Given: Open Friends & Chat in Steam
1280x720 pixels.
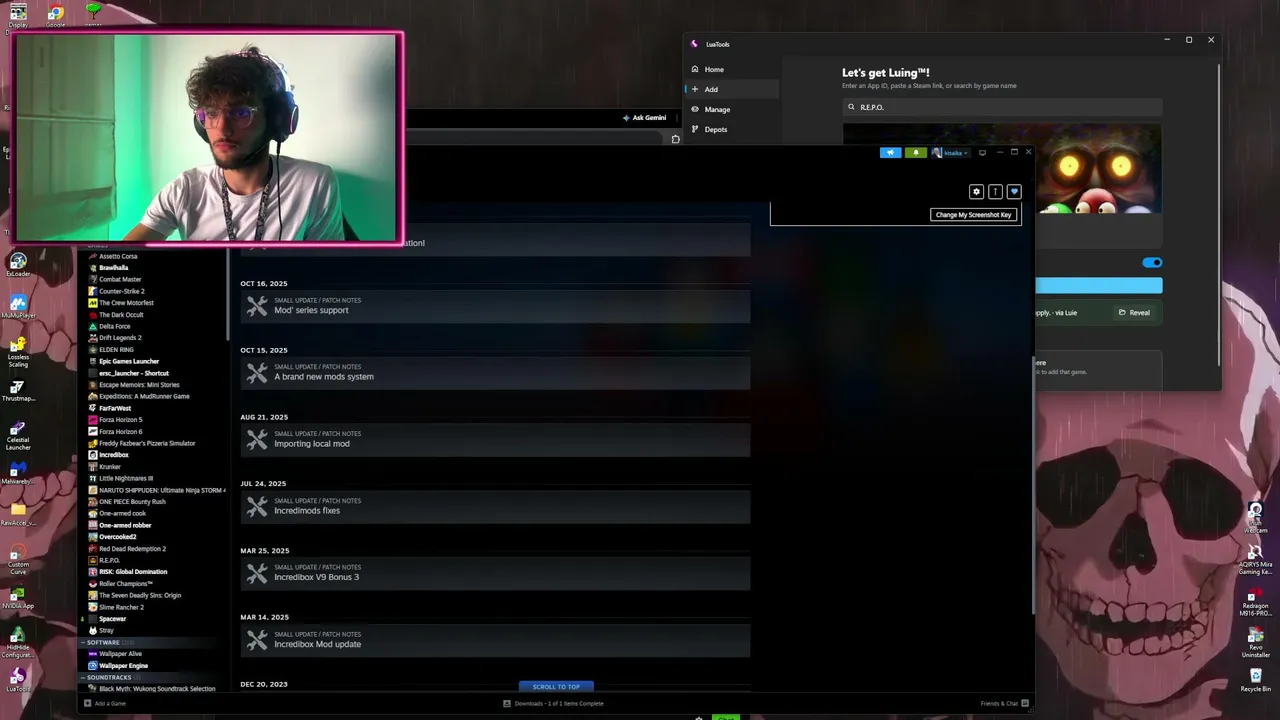Looking at the screenshot, I should 1004,703.
